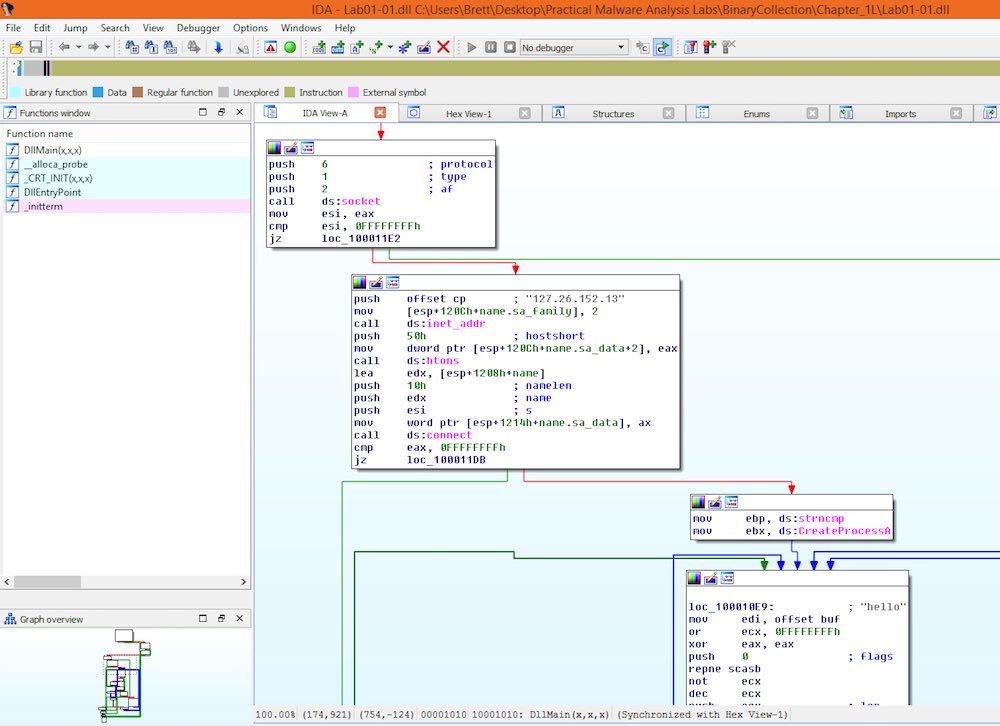The width and height of the screenshot is (1000, 726).
Task: Click the color icon on the connect node
Action: coord(360,282)
